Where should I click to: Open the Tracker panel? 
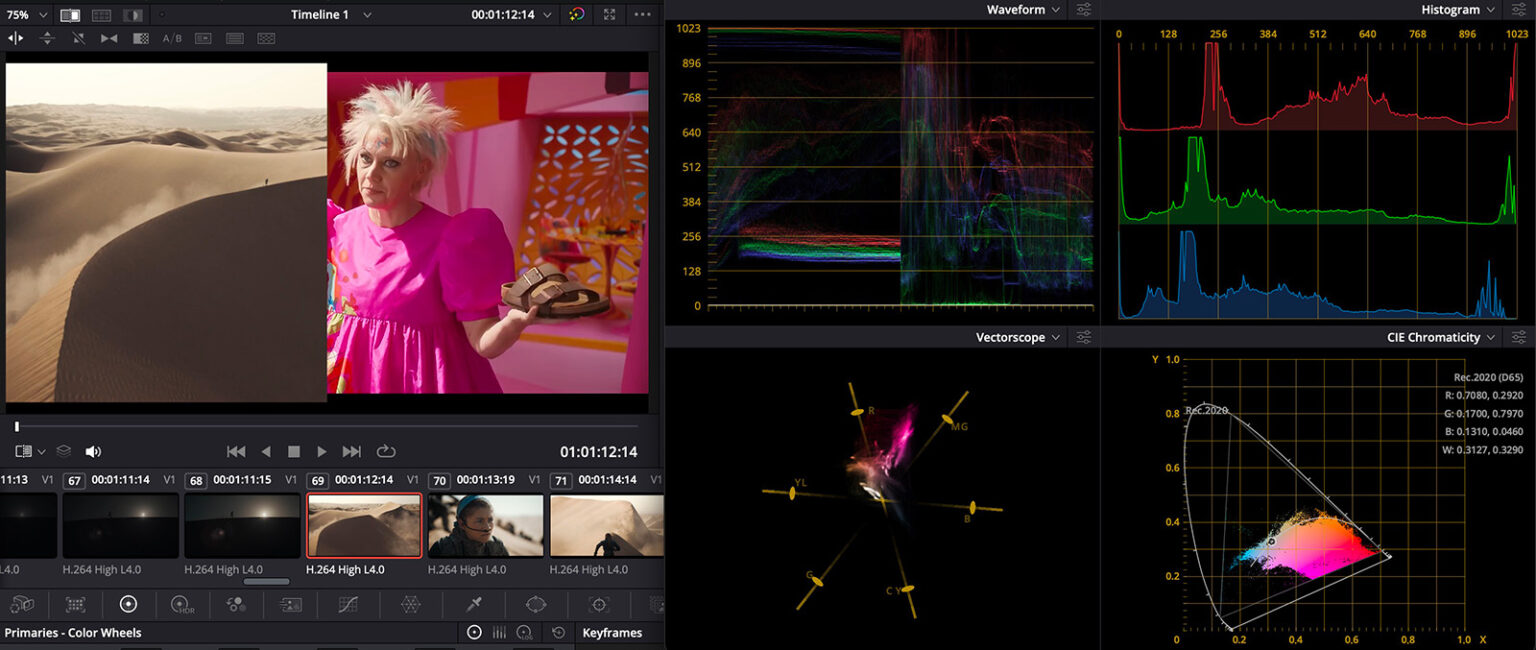coord(597,604)
